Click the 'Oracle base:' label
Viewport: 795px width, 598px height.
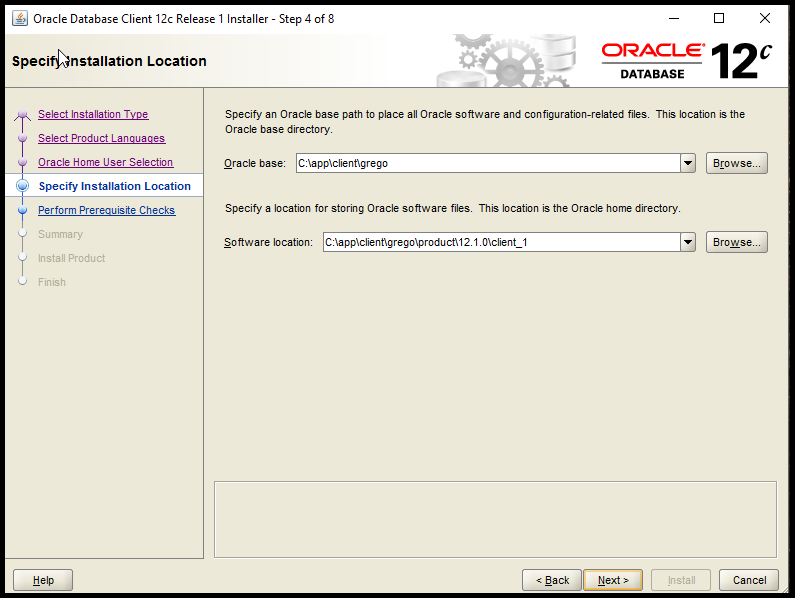255,163
